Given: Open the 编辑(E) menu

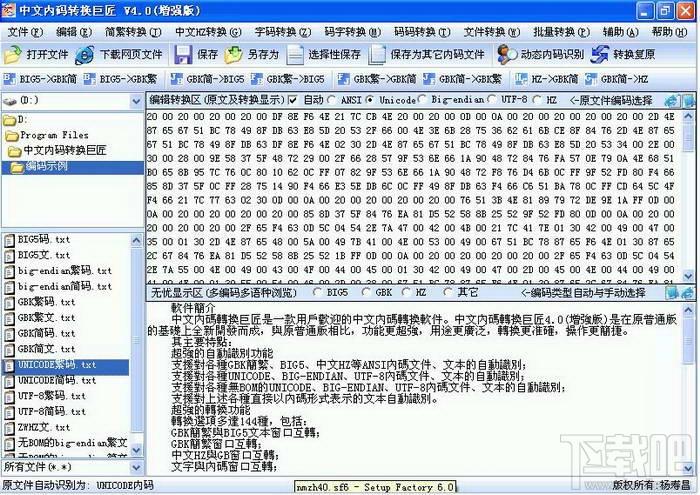Looking at the screenshot, I should click(74, 32).
